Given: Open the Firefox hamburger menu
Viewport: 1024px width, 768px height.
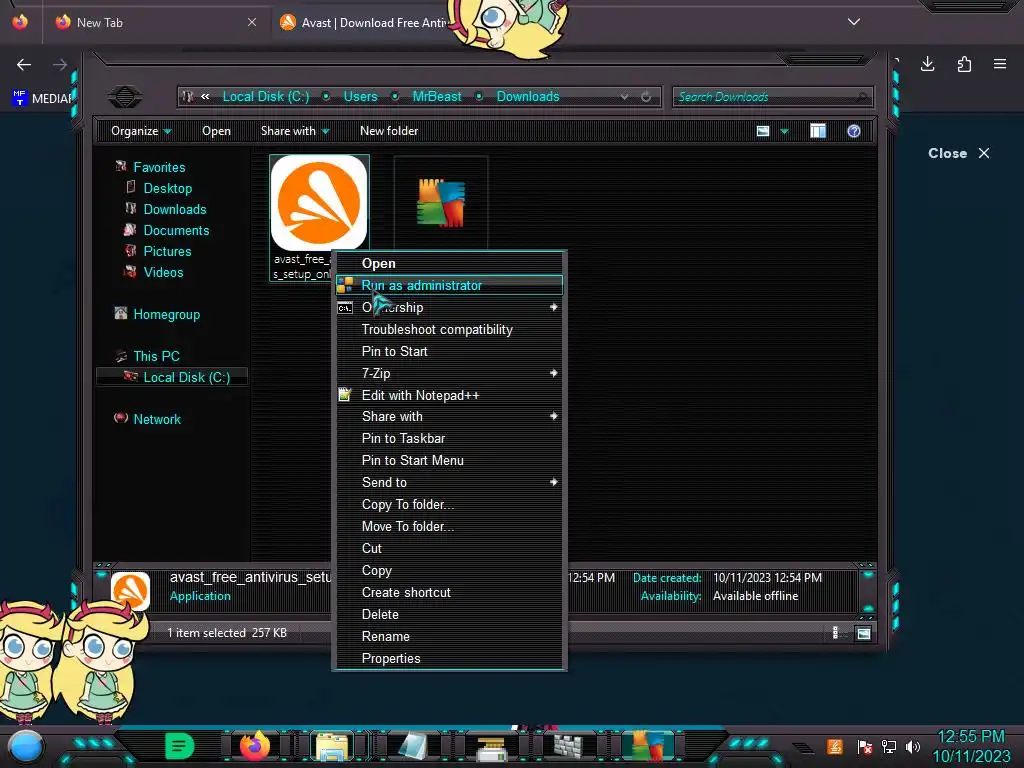Looking at the screenshot, I should (1000, 64).
